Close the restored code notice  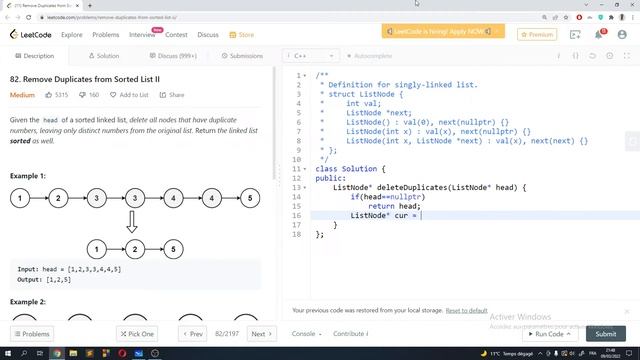tap(627, 311)
